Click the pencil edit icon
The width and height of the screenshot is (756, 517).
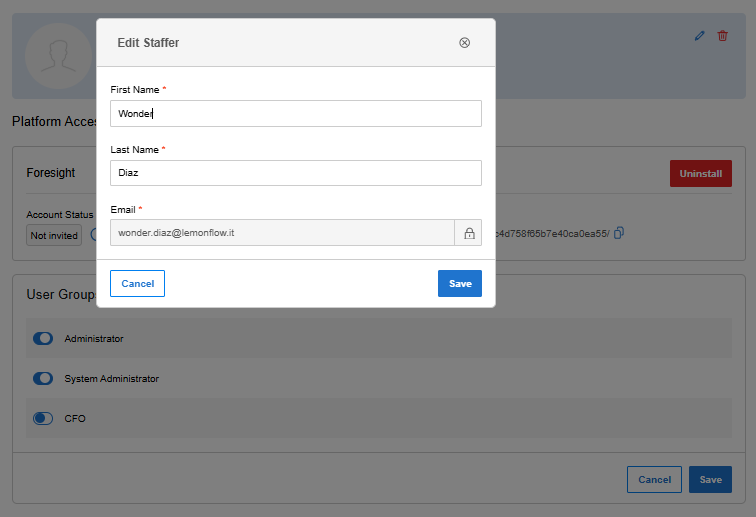tap(700, 36)
